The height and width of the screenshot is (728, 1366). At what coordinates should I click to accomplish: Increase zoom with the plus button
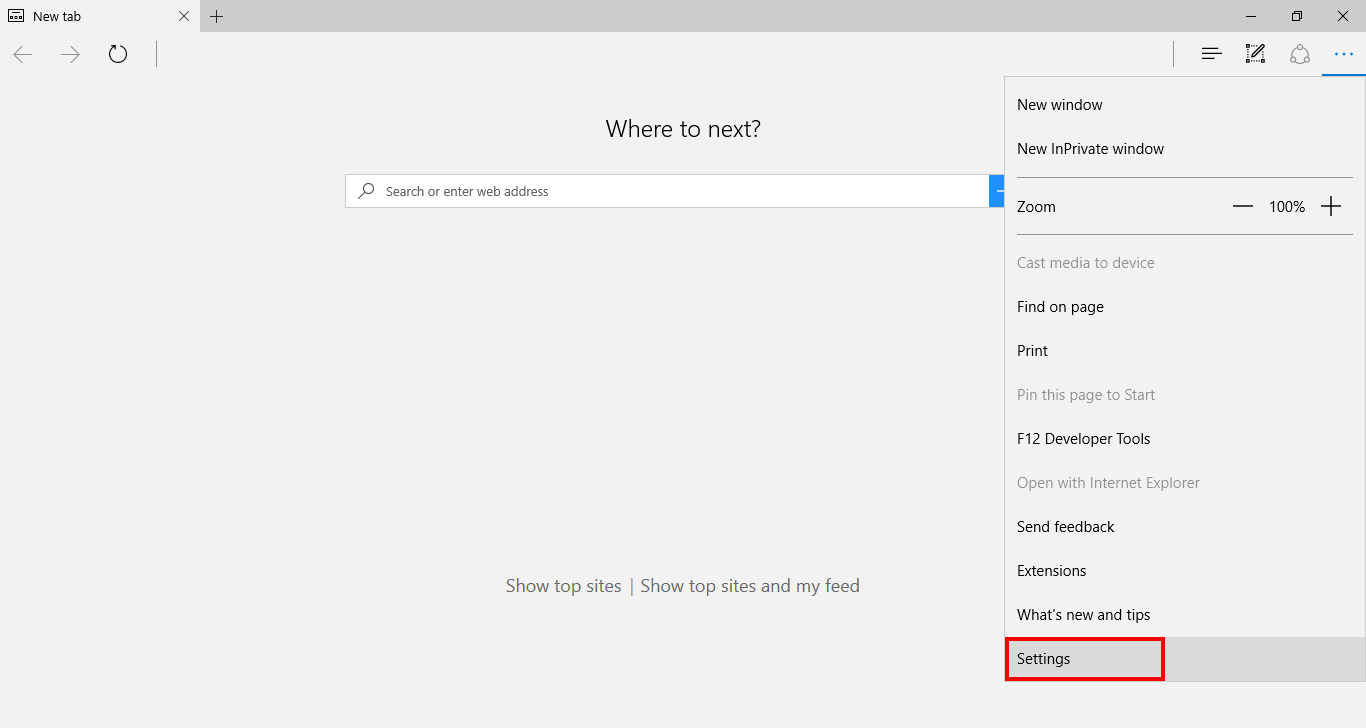click(1331, 206)
